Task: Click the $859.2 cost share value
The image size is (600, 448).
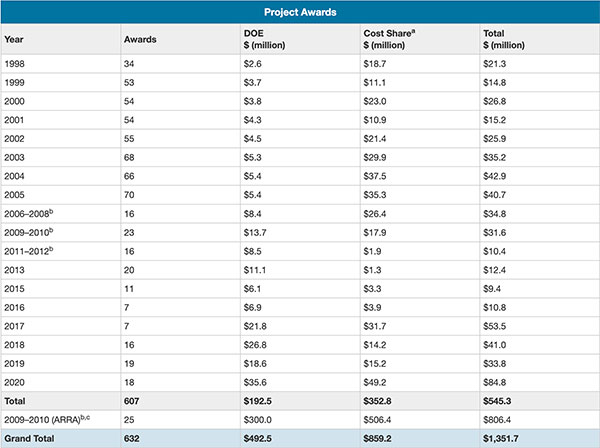Action: 380,436
